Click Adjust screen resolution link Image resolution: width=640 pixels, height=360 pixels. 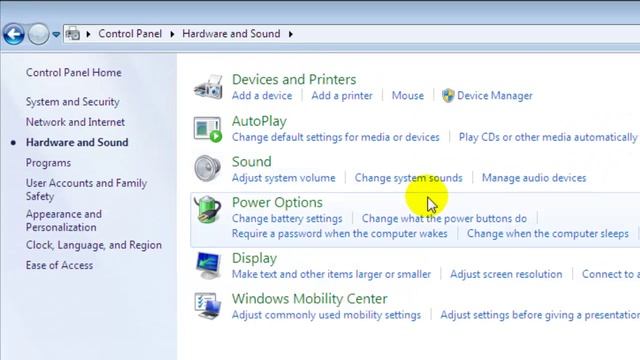coord(506,274)
